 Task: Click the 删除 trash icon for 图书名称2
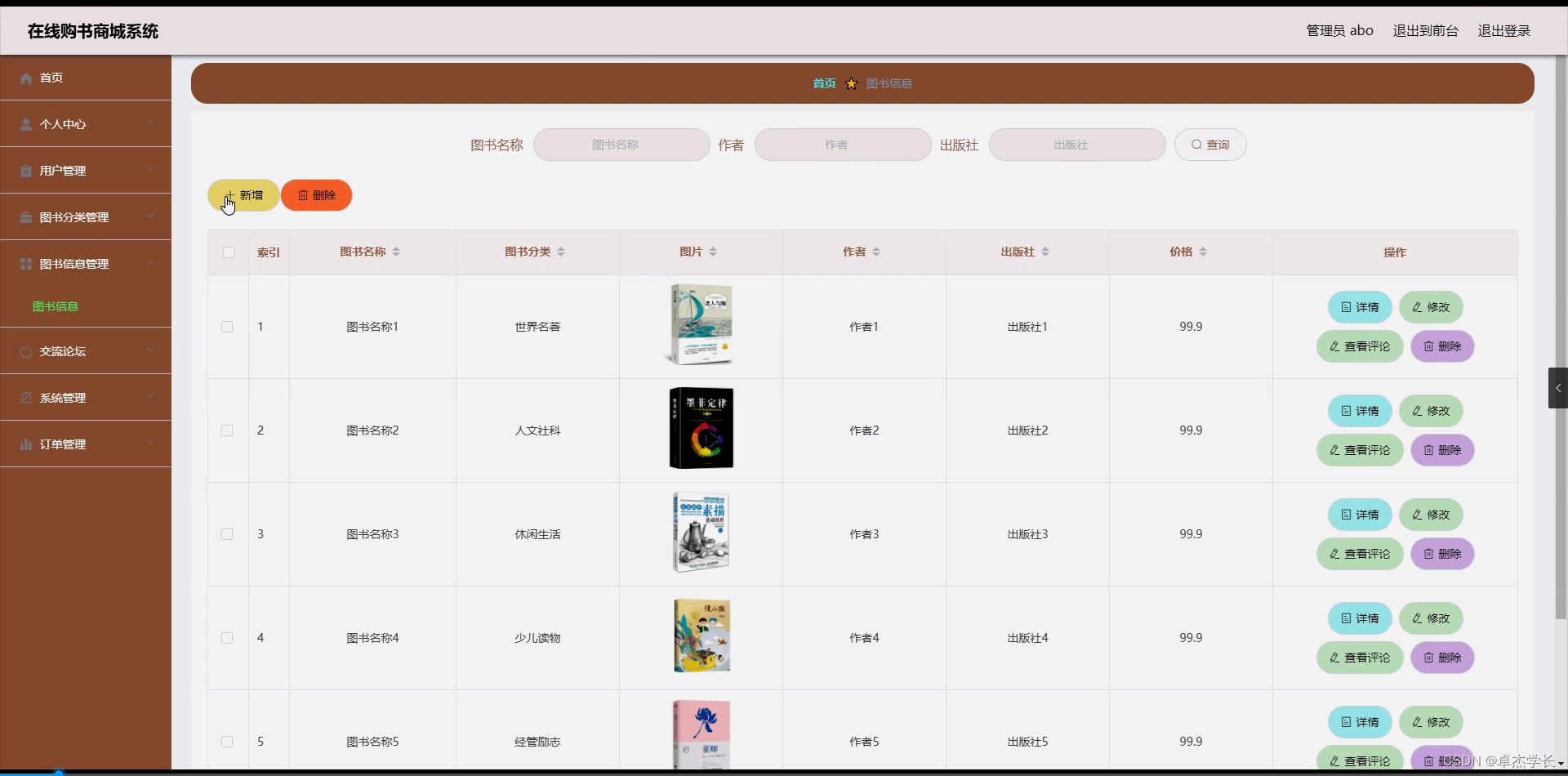(x=1428, y=449)
